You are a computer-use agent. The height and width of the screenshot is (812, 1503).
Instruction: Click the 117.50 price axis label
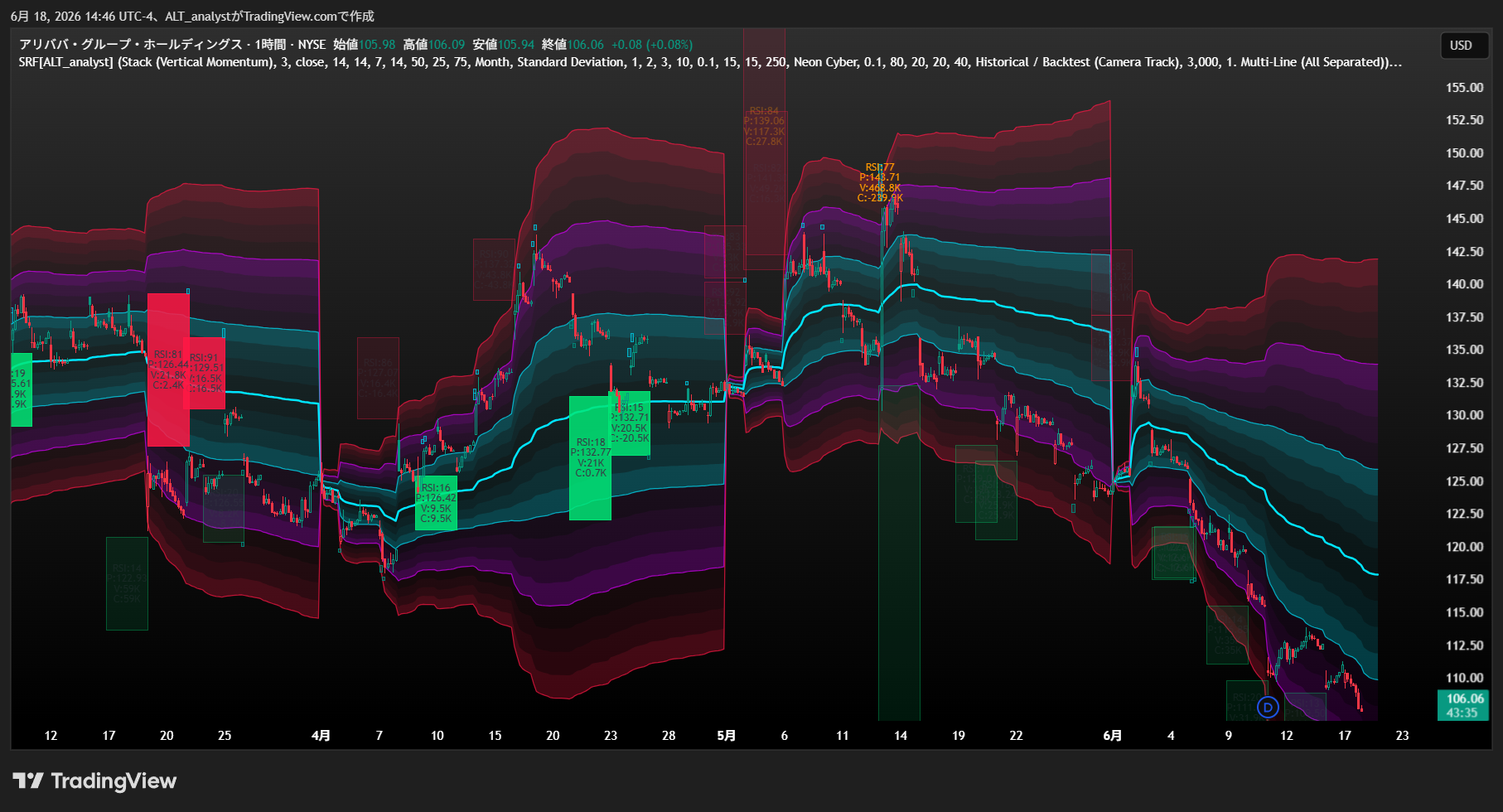click(x=1464, y=579)
